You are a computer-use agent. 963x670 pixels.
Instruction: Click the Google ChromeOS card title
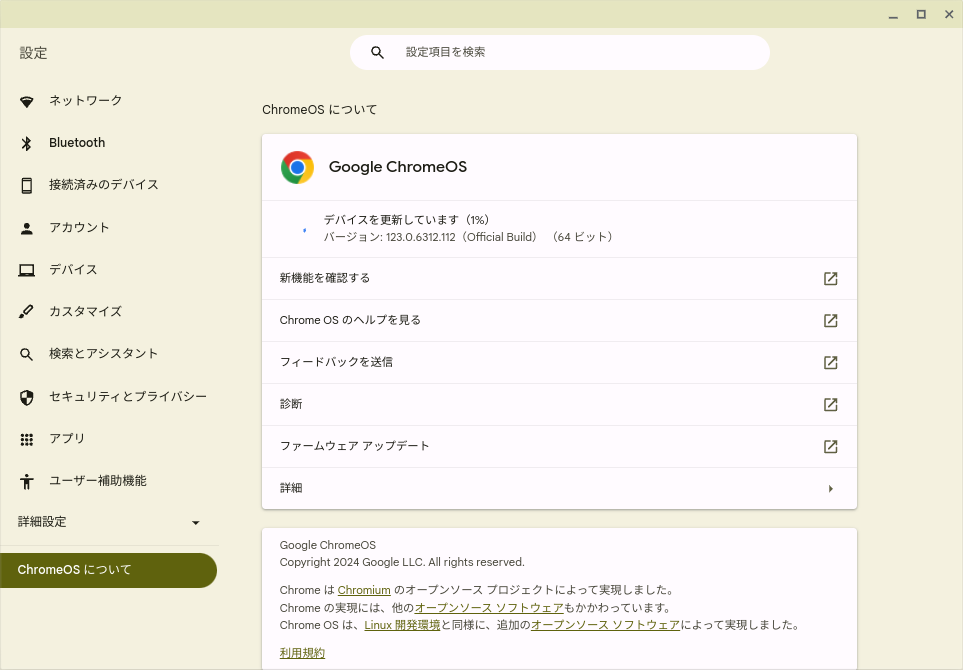click(397, 167)
